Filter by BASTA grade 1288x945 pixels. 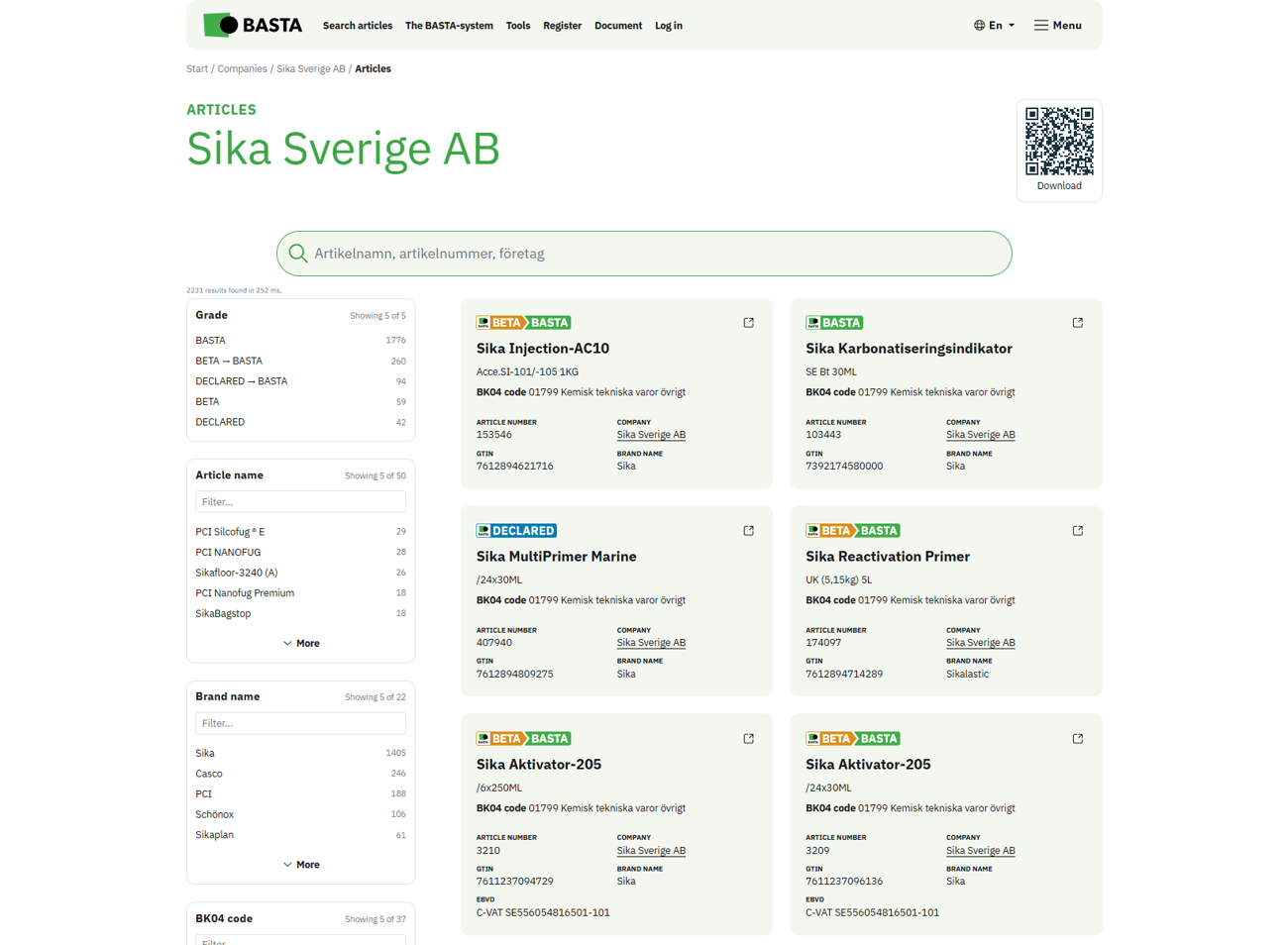[210, 340]
